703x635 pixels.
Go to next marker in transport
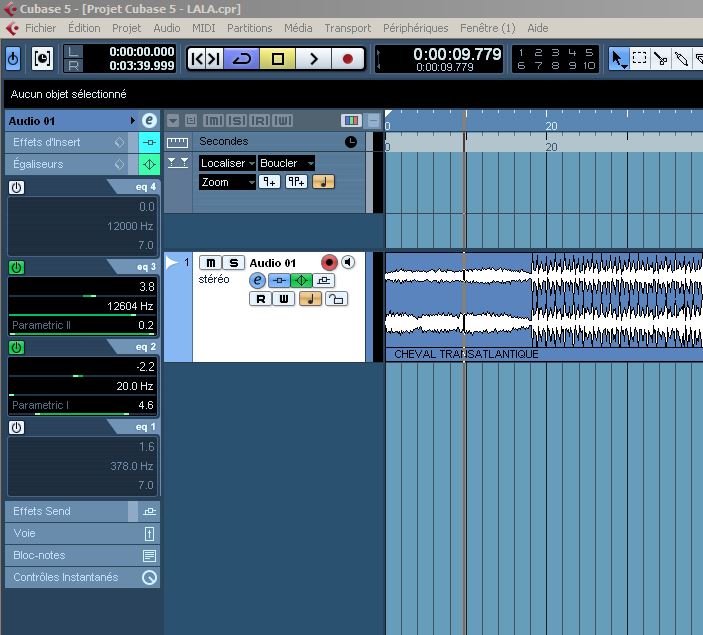pyautogui.click(x=214, y=59)
